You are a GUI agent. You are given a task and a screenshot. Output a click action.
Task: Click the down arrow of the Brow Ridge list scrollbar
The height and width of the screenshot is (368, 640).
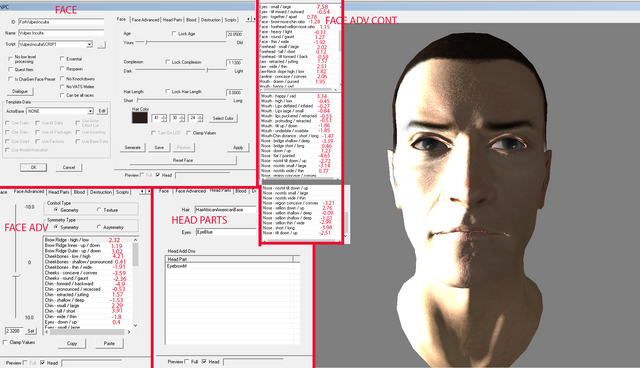pyautogui.click(x=136, y=326)
